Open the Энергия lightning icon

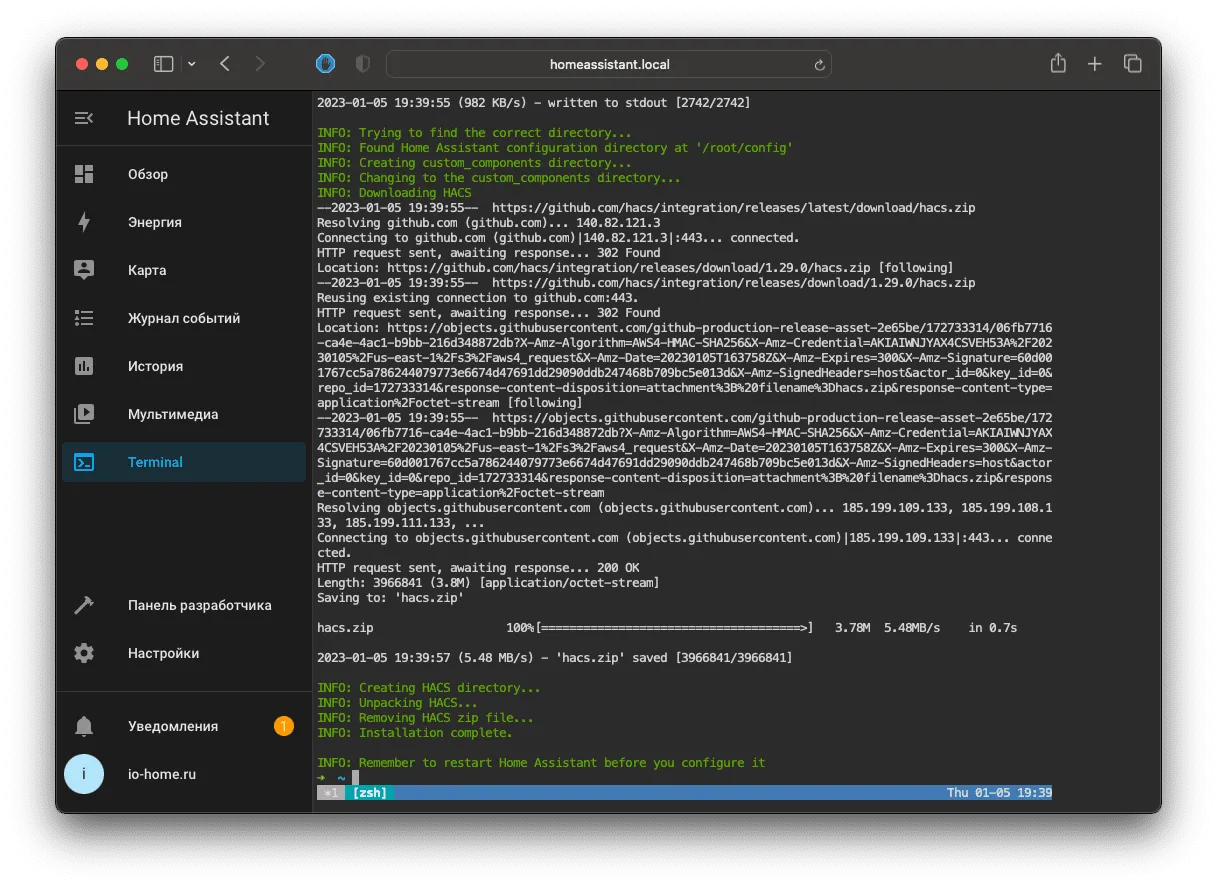pos(84,222)
